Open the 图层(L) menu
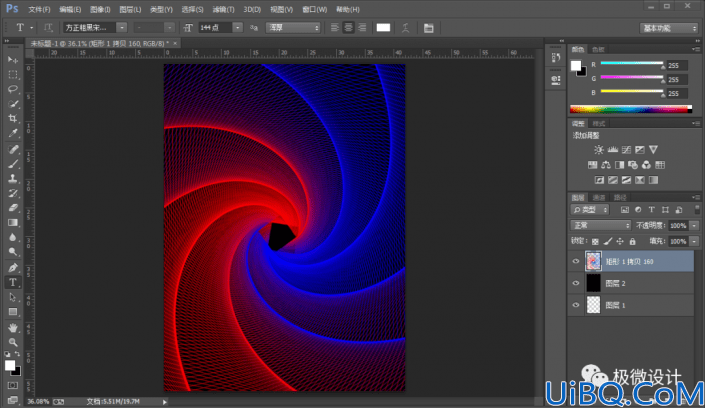The image size is (705, 408). tap(130, 9)
